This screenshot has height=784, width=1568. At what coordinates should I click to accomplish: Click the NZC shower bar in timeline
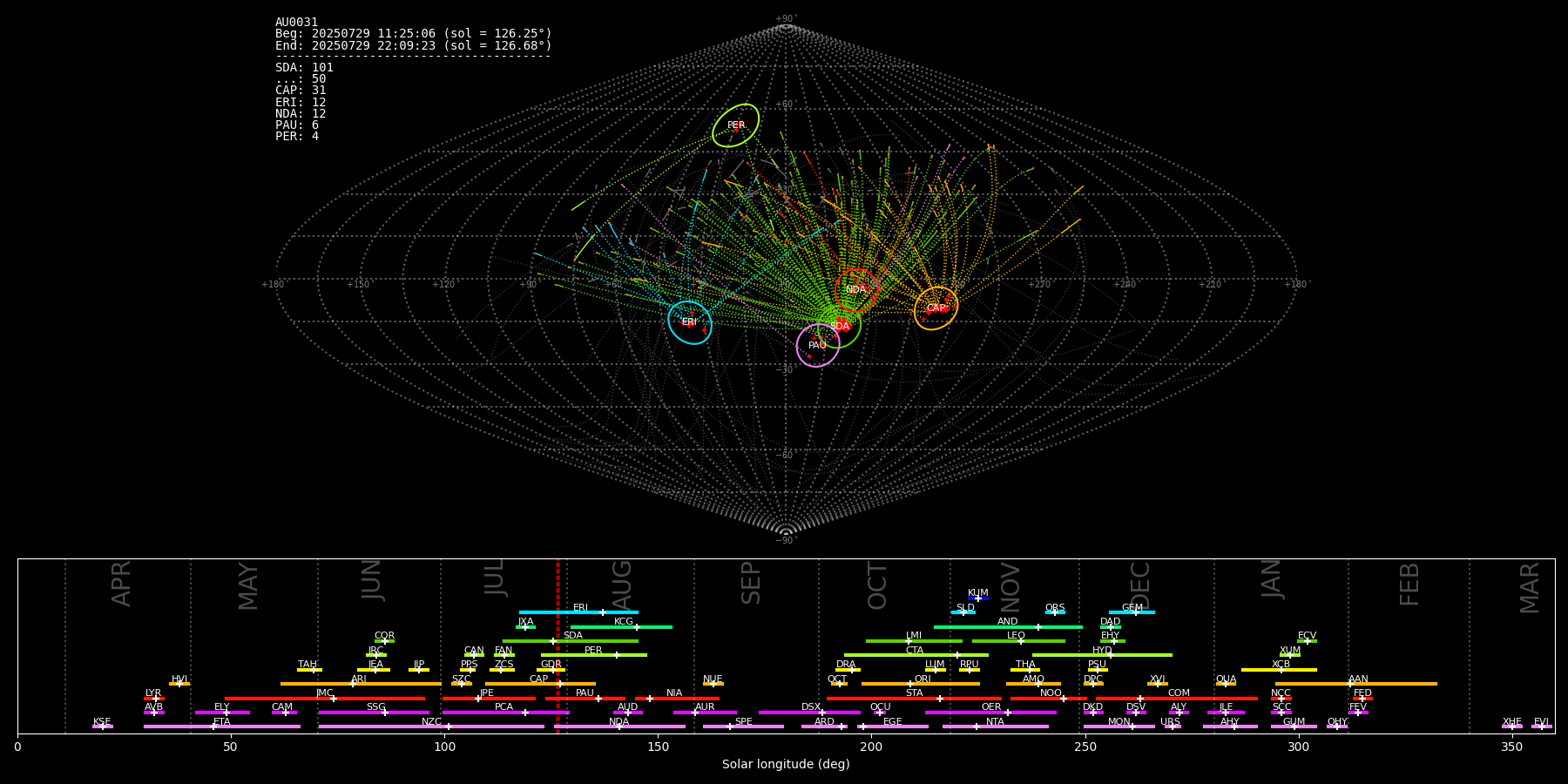(431, 727)
